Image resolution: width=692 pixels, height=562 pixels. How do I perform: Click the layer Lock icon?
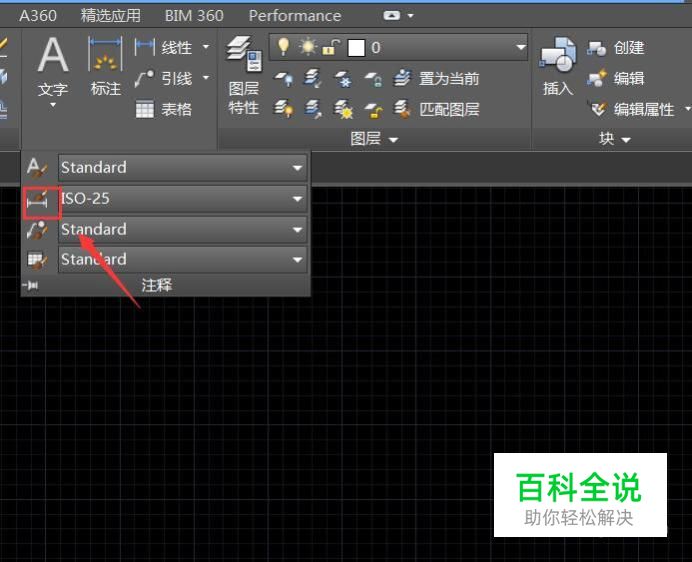[373, 79]
